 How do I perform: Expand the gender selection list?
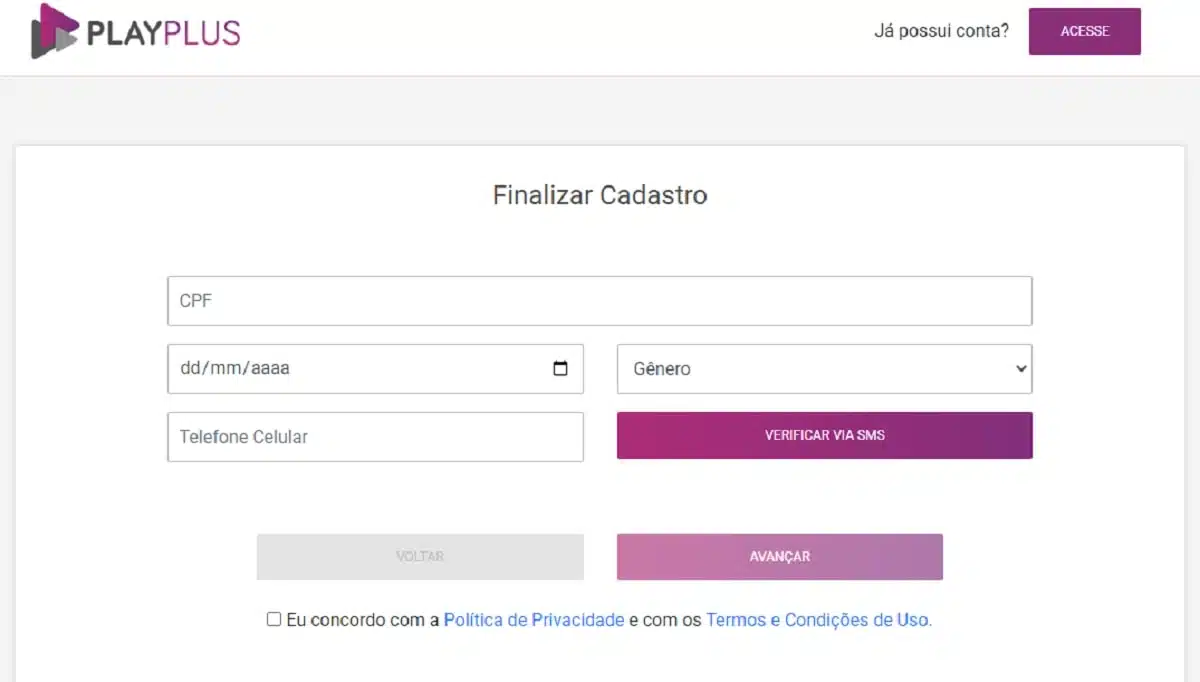click(825, 368)
